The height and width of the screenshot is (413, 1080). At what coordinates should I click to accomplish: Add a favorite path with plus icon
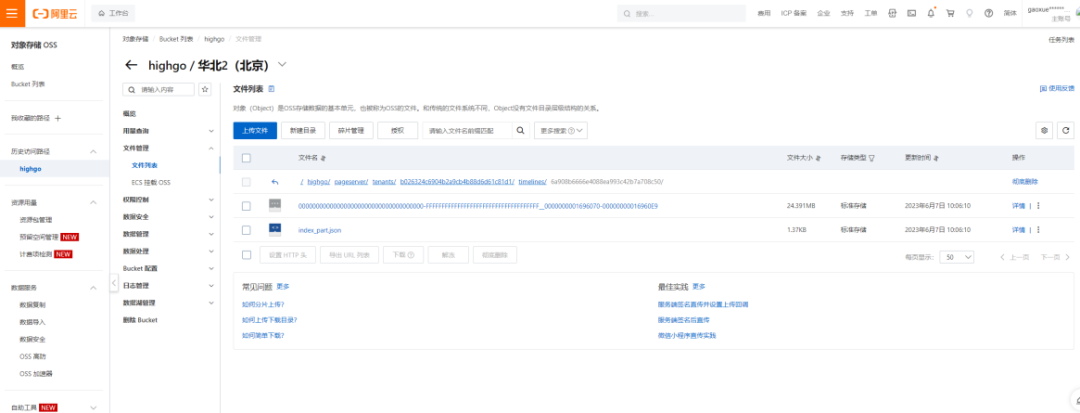click(x=58, y=118)
